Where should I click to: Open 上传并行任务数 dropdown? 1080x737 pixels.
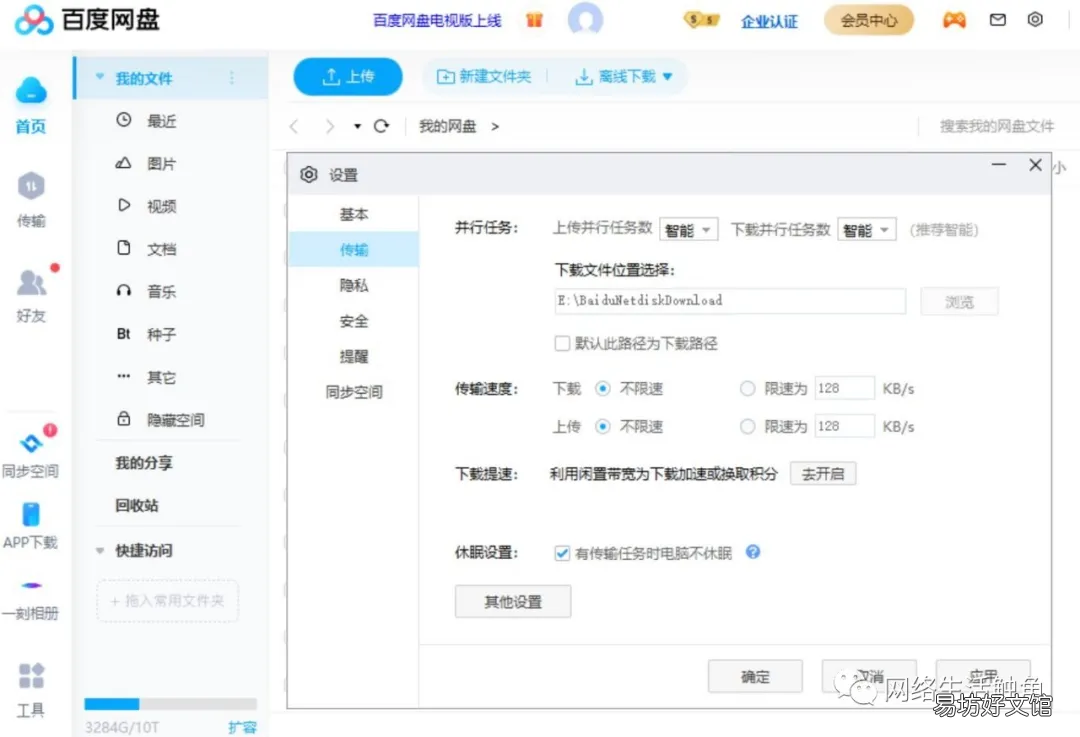click(x=688, y=229)
